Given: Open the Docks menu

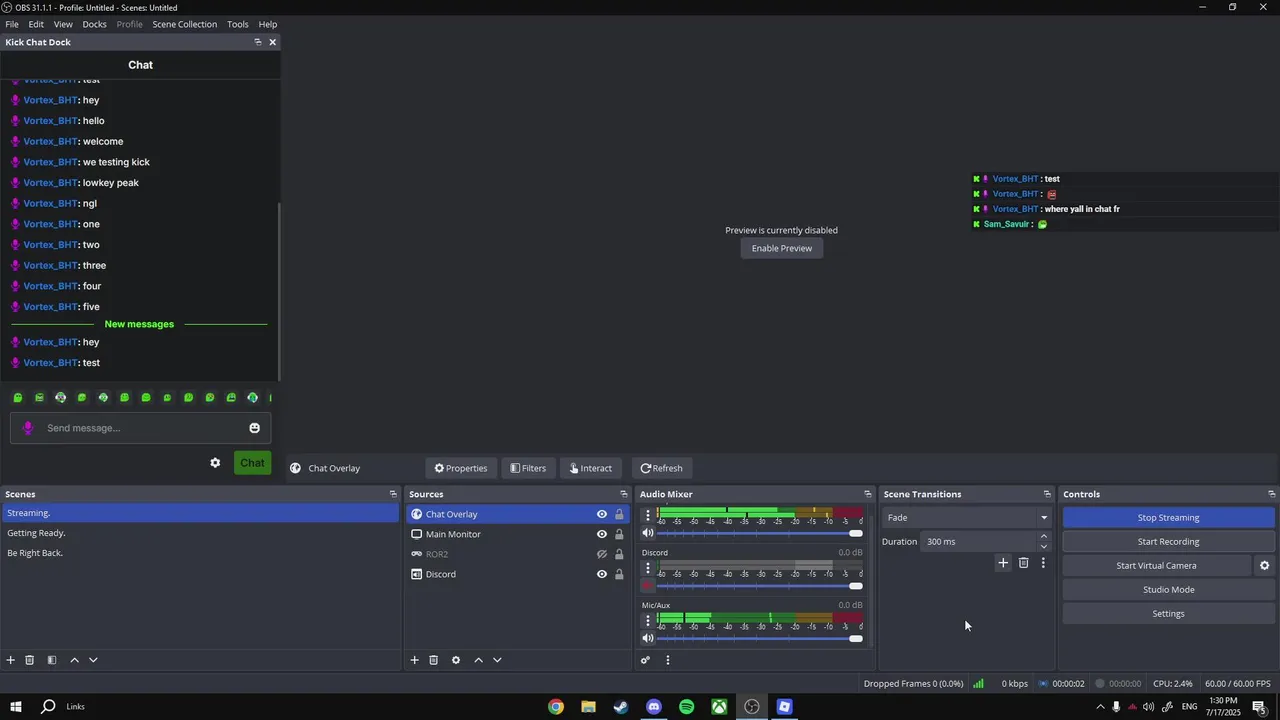Looking at the screenshot, I should [x=94, y=24].
